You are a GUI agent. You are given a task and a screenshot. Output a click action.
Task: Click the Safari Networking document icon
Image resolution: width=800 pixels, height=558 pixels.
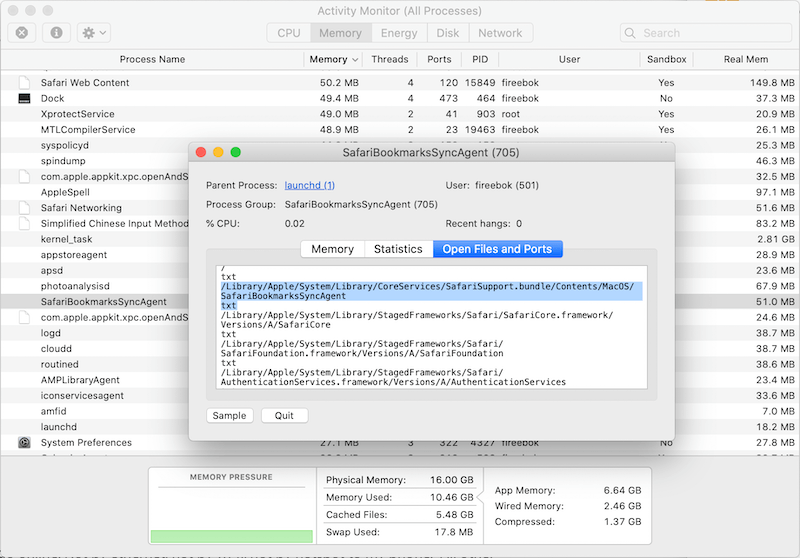point(24,208)
